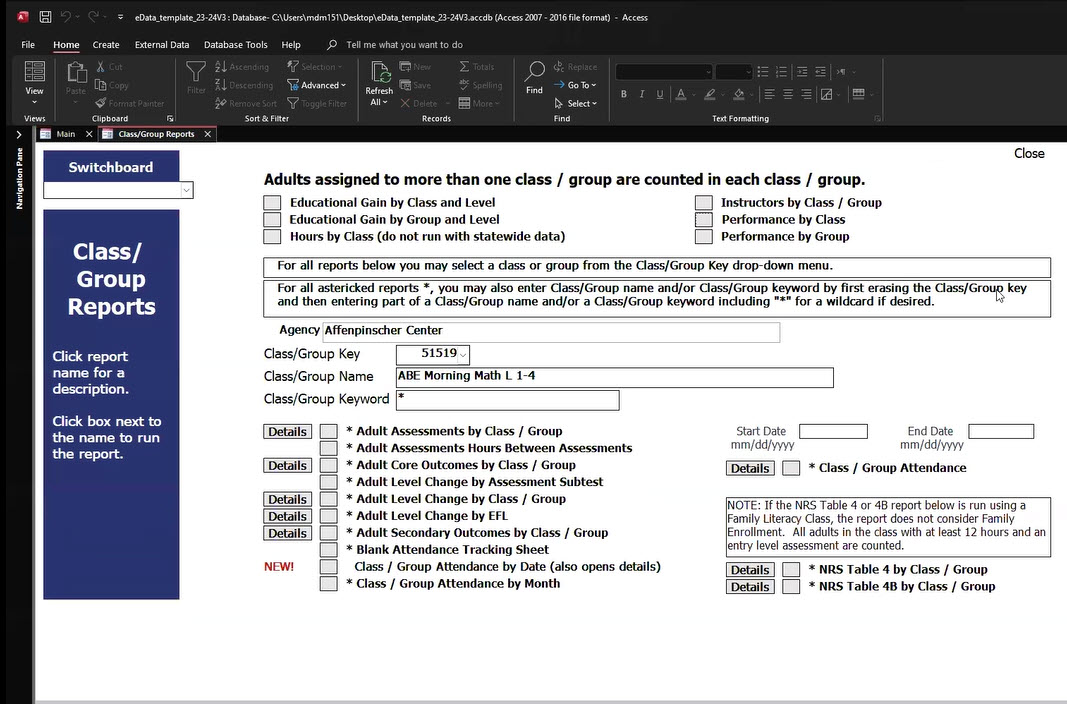The width and height of the screenshot is (1067, 704).
Task: Open the Select dropdown in Find group
Action: click(x=576, y=103)
